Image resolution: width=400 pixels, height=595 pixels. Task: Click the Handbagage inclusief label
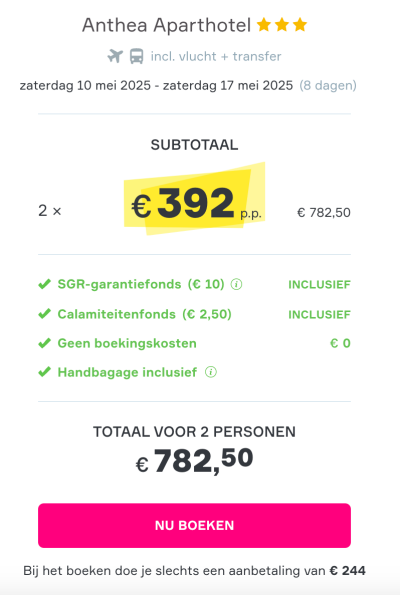(x=127, y=372)
